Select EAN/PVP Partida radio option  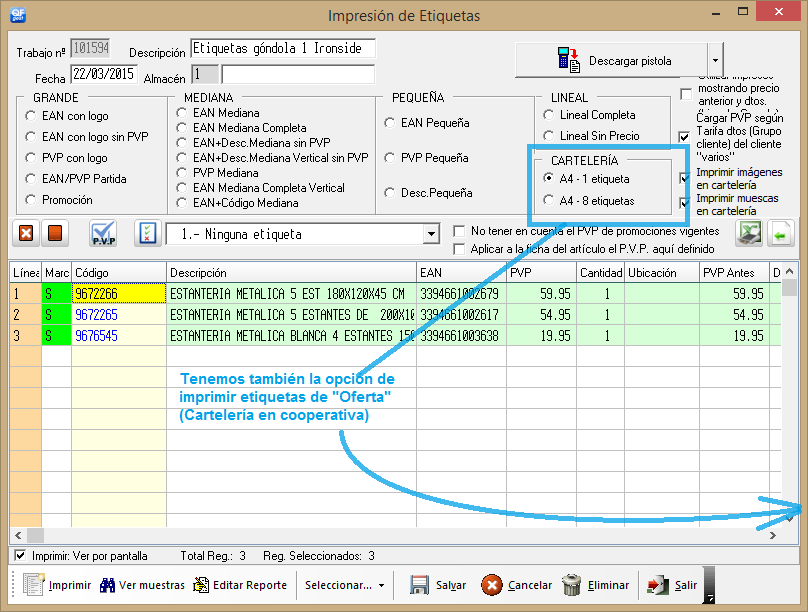(30, 179)
